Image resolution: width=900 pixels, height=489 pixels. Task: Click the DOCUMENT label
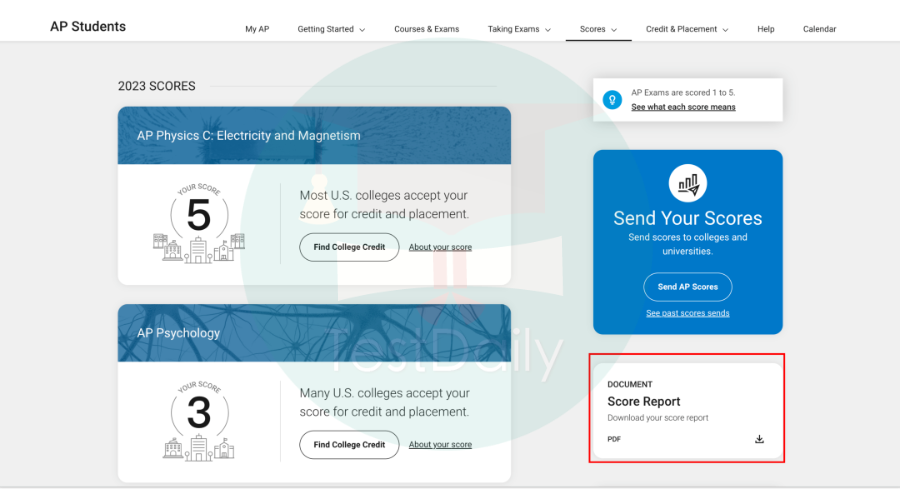[x=630, y=384]
